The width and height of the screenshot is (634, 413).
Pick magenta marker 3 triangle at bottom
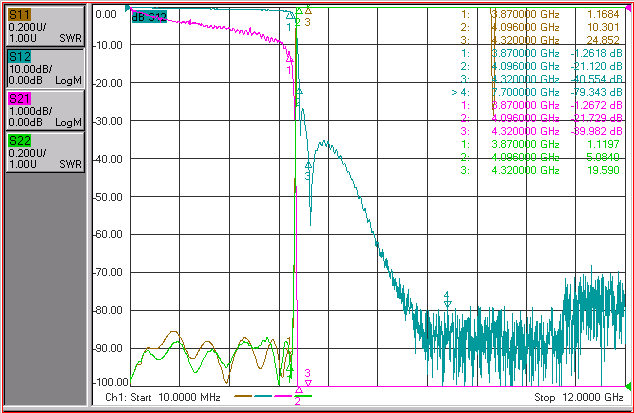[308, 382]
